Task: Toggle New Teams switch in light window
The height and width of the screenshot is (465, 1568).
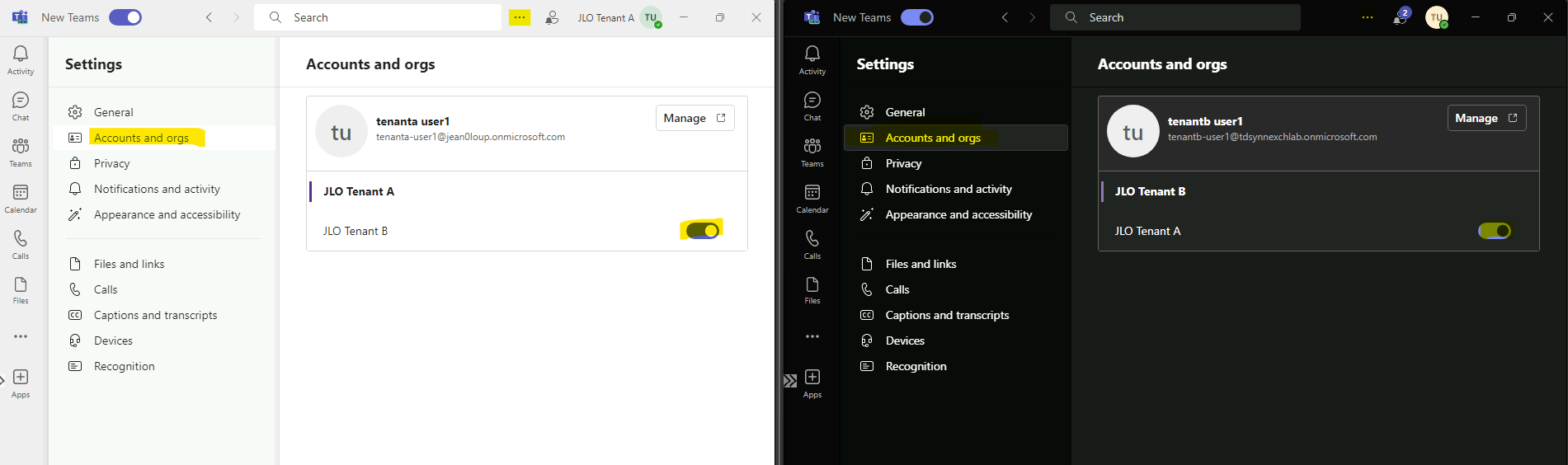Action: pyautogui.click(x=125, y=17)
